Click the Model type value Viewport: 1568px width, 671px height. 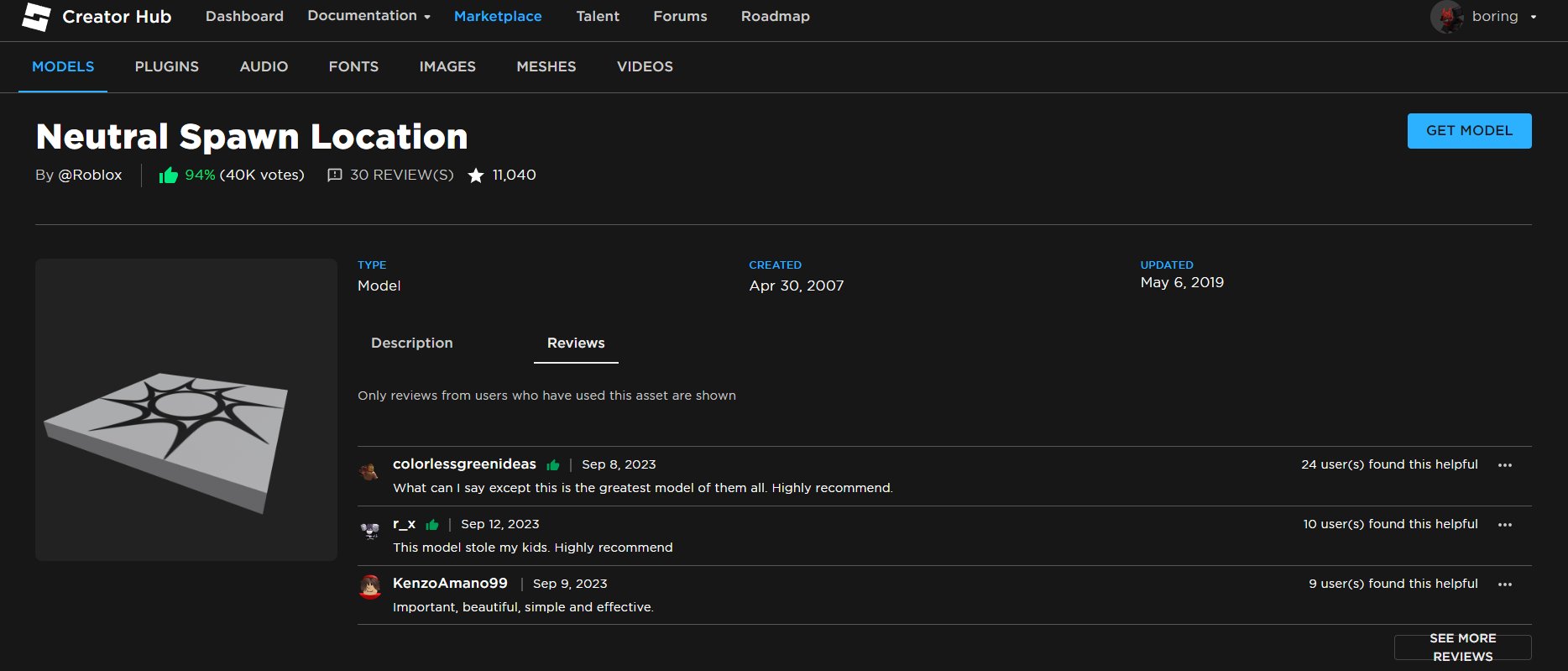[379, 286]
